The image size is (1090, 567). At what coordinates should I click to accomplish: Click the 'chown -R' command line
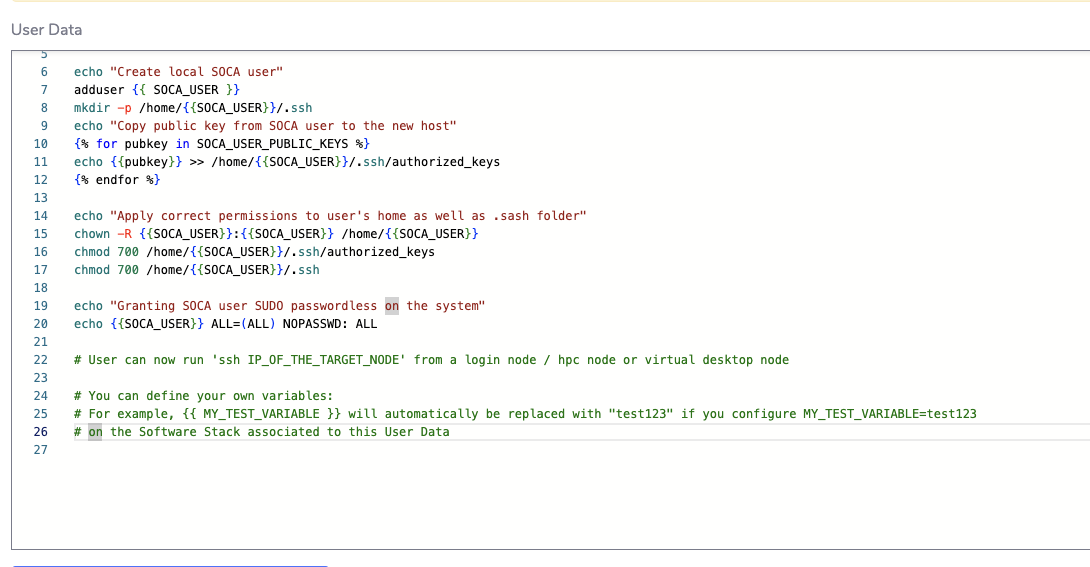click(x=277, y=234)
